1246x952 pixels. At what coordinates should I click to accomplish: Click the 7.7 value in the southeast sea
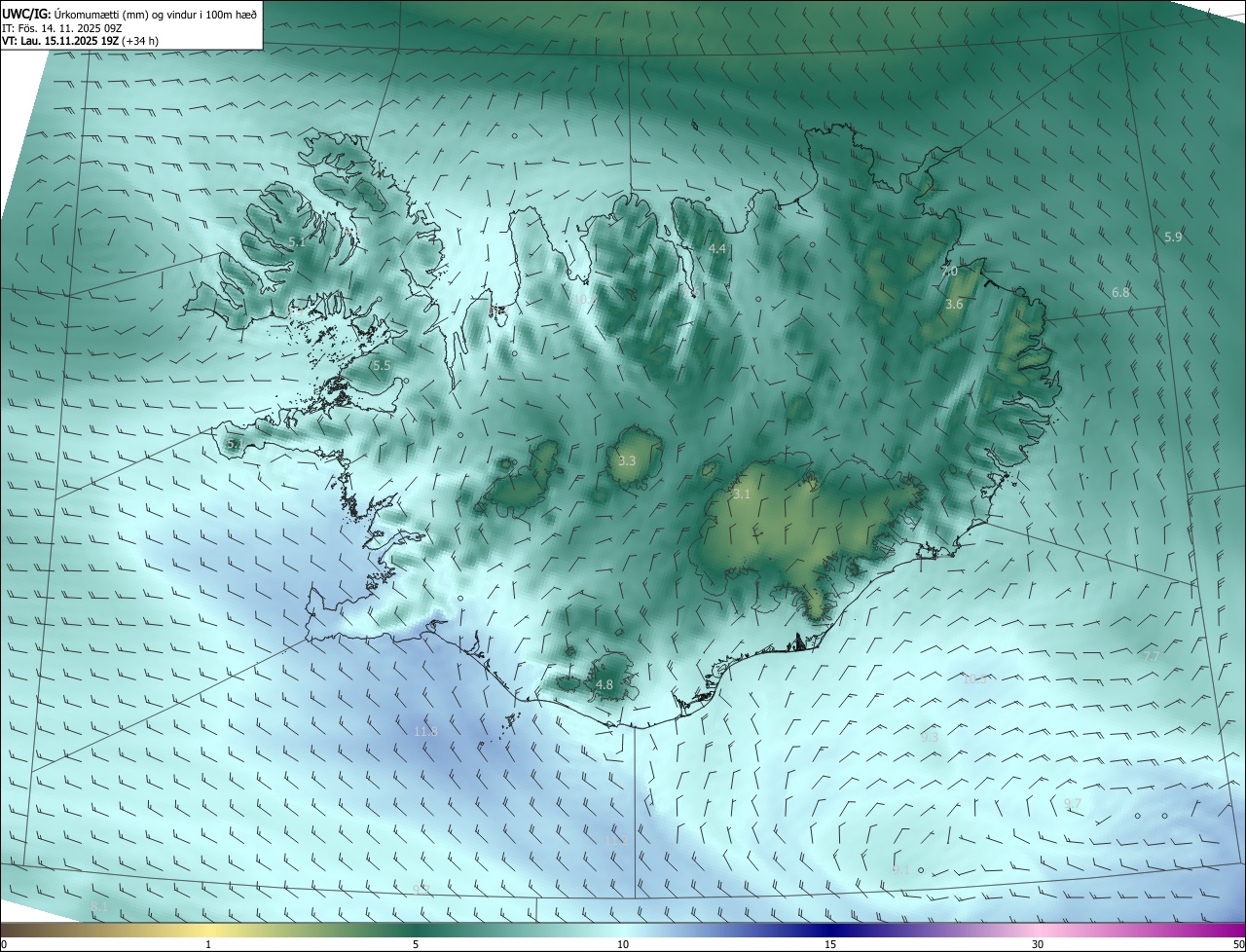1150,658
